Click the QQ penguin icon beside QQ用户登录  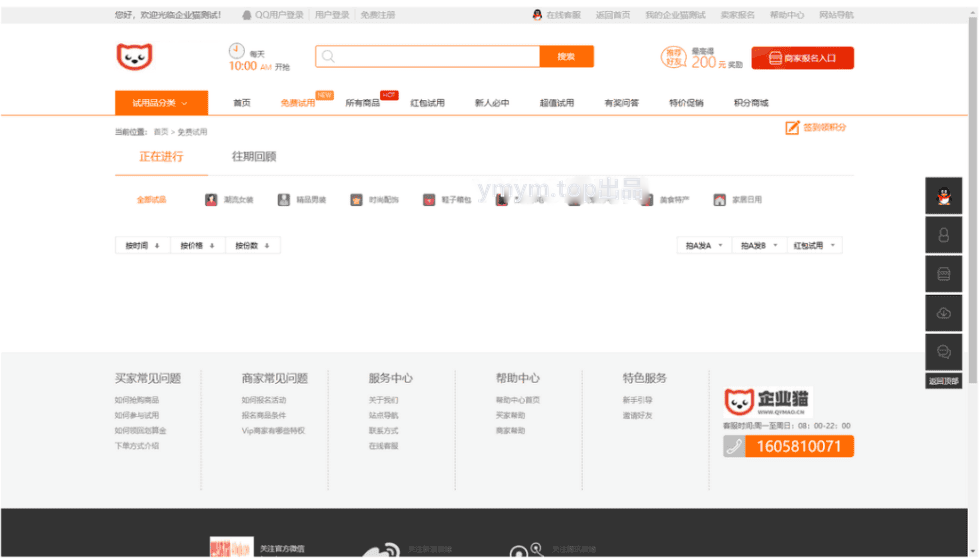pos(247,15)
